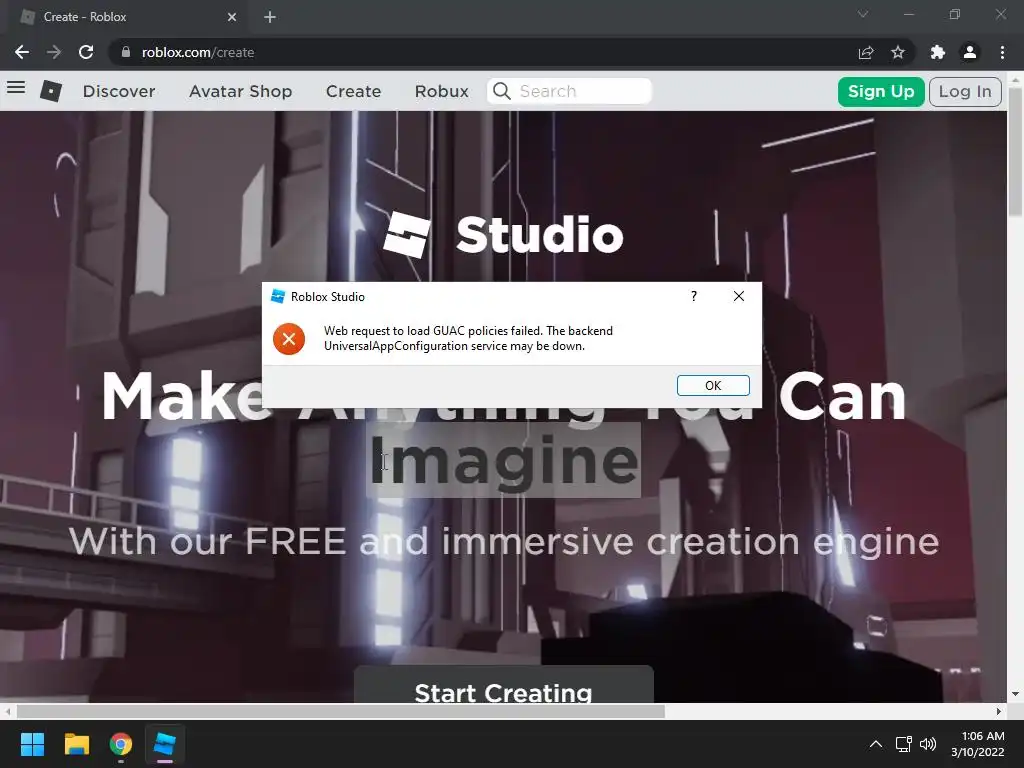Click the share page icon in address bar
The width and height of the screenshot is (1024, 768).
point(866,52)
